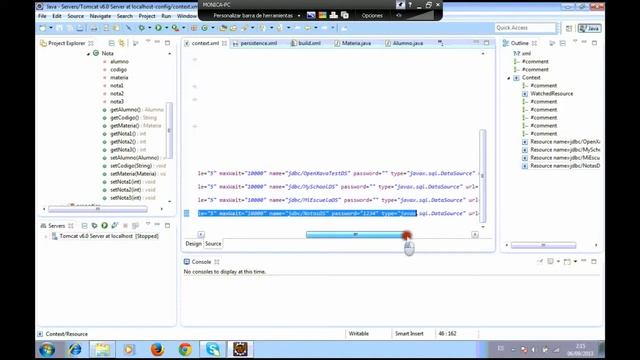Maximize the editor area
Screen dimensions: 640x360
[x=487, y=42]
